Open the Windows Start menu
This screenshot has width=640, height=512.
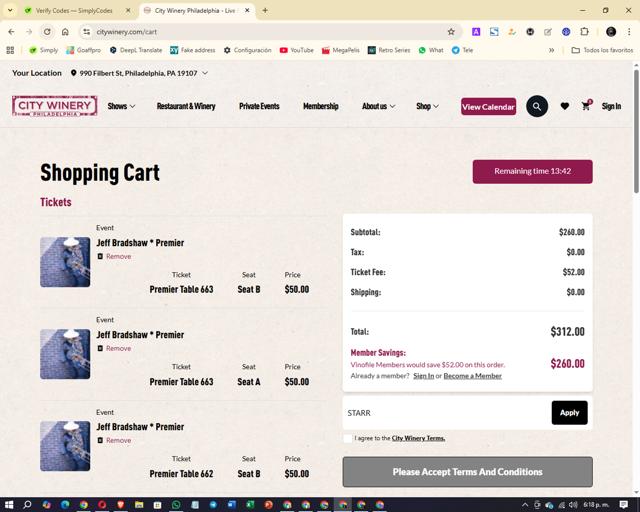(9, 505)
